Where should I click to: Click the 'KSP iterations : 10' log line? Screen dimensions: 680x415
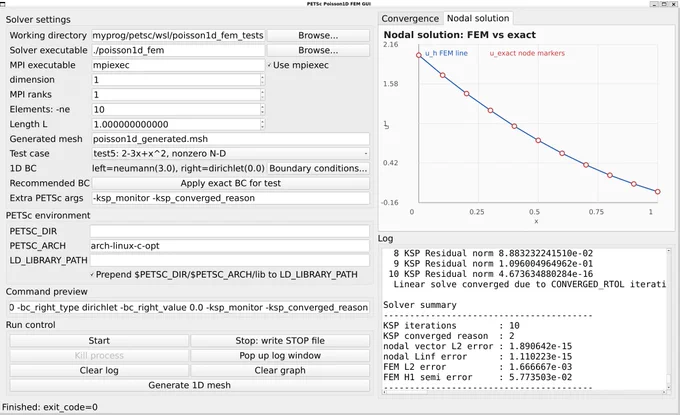[451, 326]
